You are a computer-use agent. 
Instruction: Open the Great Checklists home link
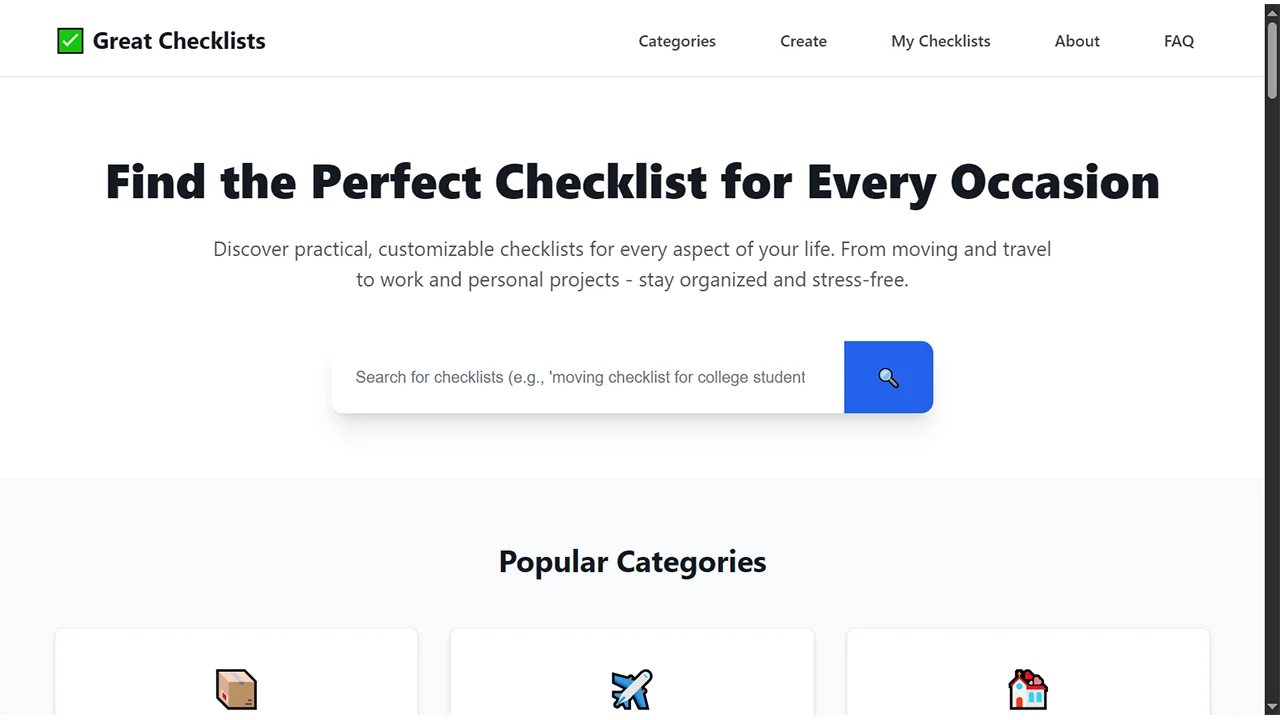pos(179,41)
